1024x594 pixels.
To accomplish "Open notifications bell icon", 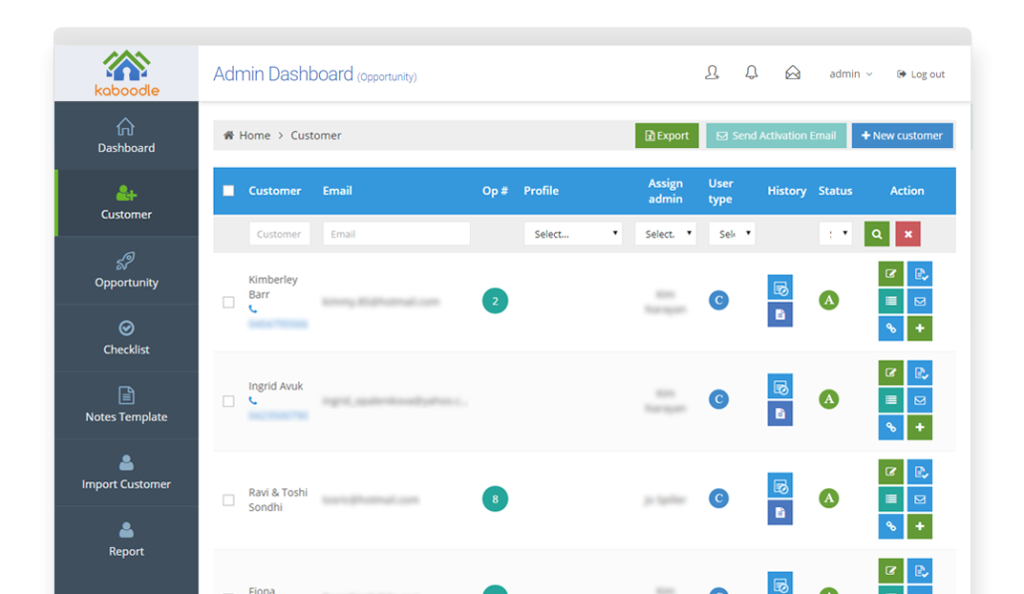I will click(x=751, y=73).
